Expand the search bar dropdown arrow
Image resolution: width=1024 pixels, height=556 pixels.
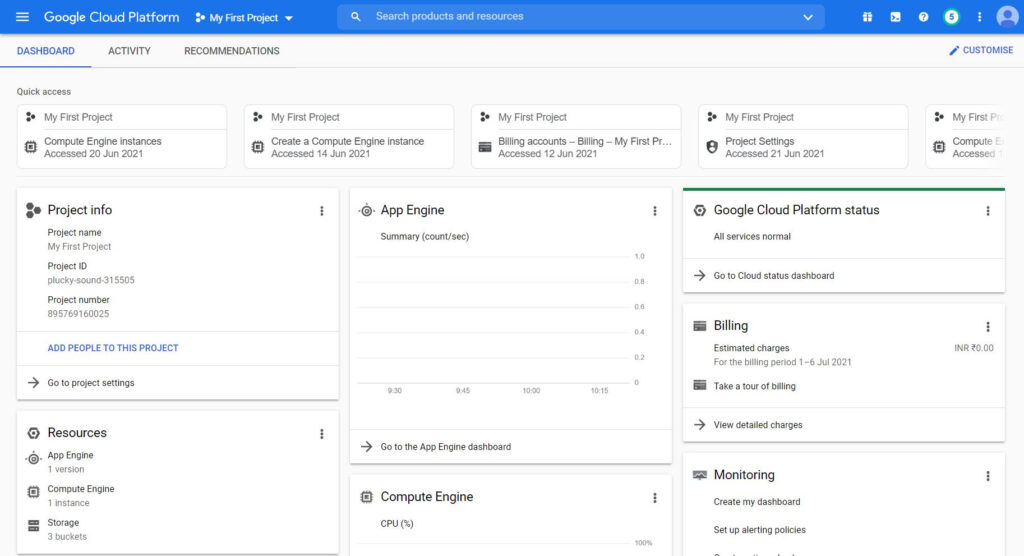[808, 17]
